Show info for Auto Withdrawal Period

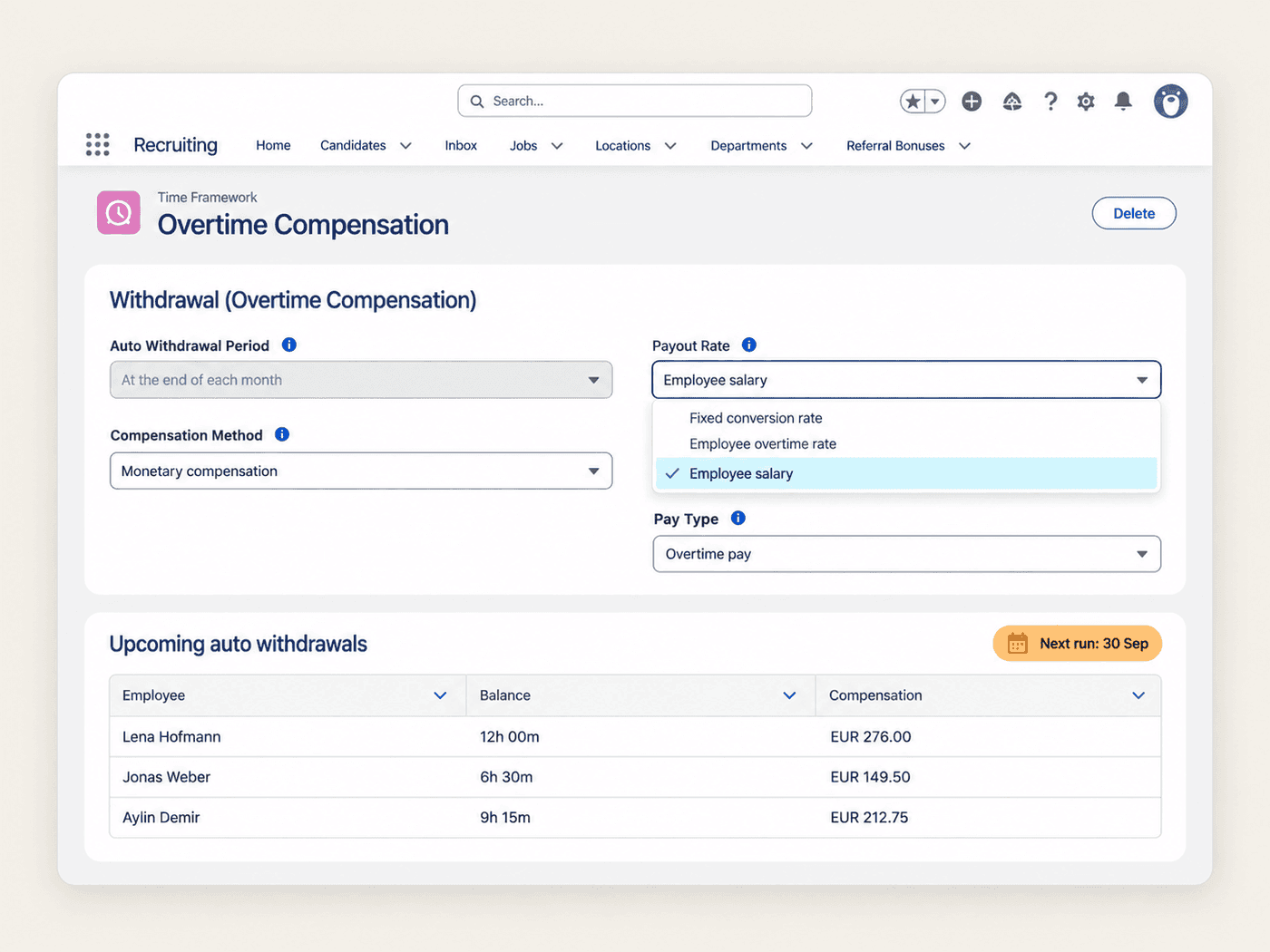289,345
